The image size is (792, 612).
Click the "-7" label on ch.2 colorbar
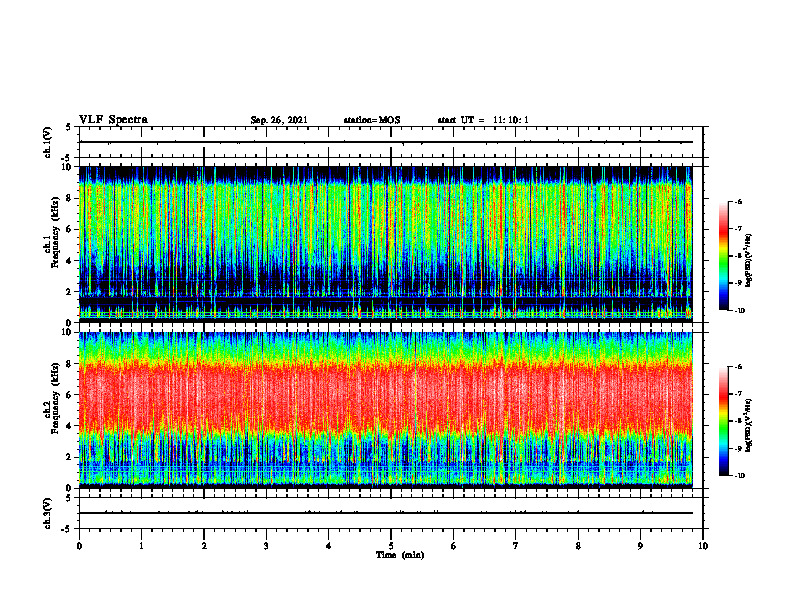click(738, 394)
